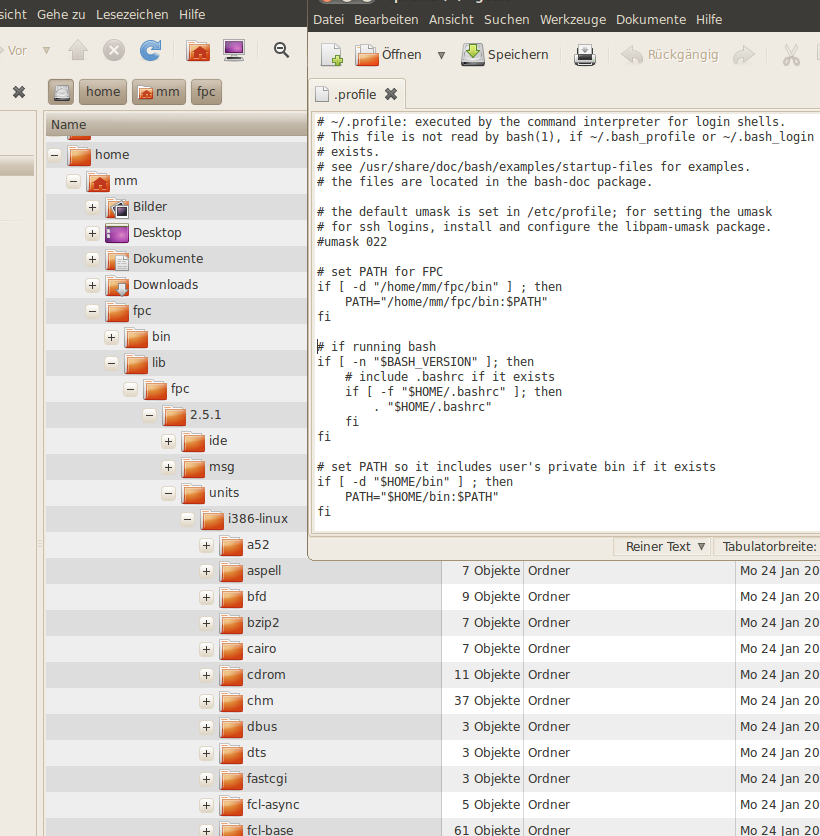
Task: Click the scissors cut icon in the editor
Action: (x=791, y=55)
